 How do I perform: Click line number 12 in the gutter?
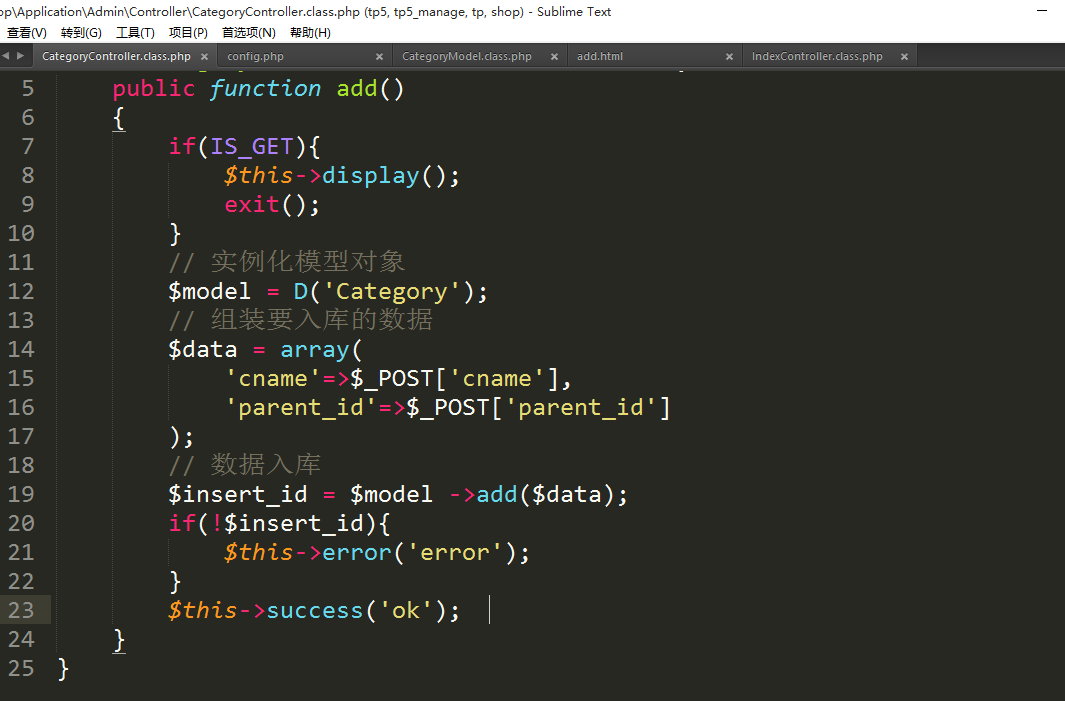21,292
